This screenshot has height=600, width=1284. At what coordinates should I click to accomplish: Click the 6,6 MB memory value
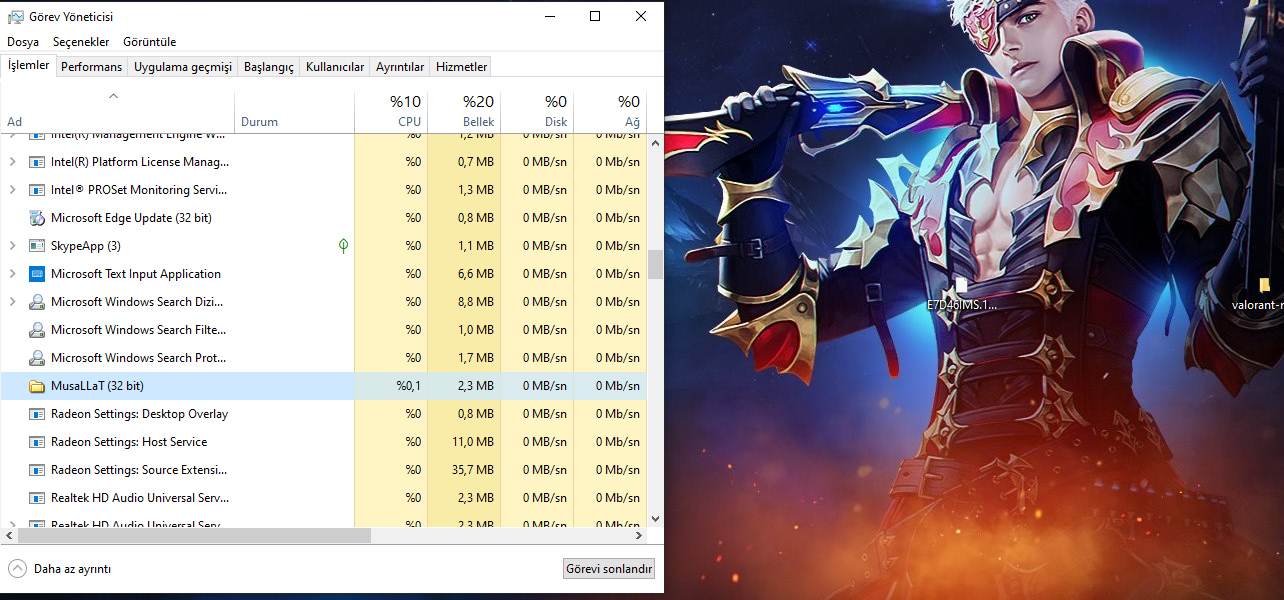(x=476, y=274)
